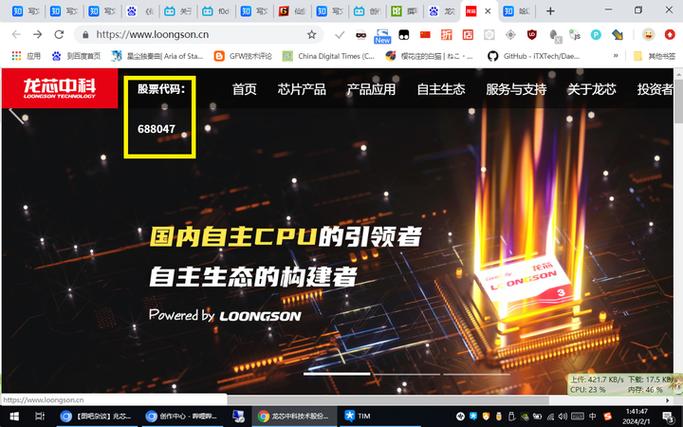
Task: Click the 龙芯中科 Loongson Technology logo
Action: coord(60,88)
